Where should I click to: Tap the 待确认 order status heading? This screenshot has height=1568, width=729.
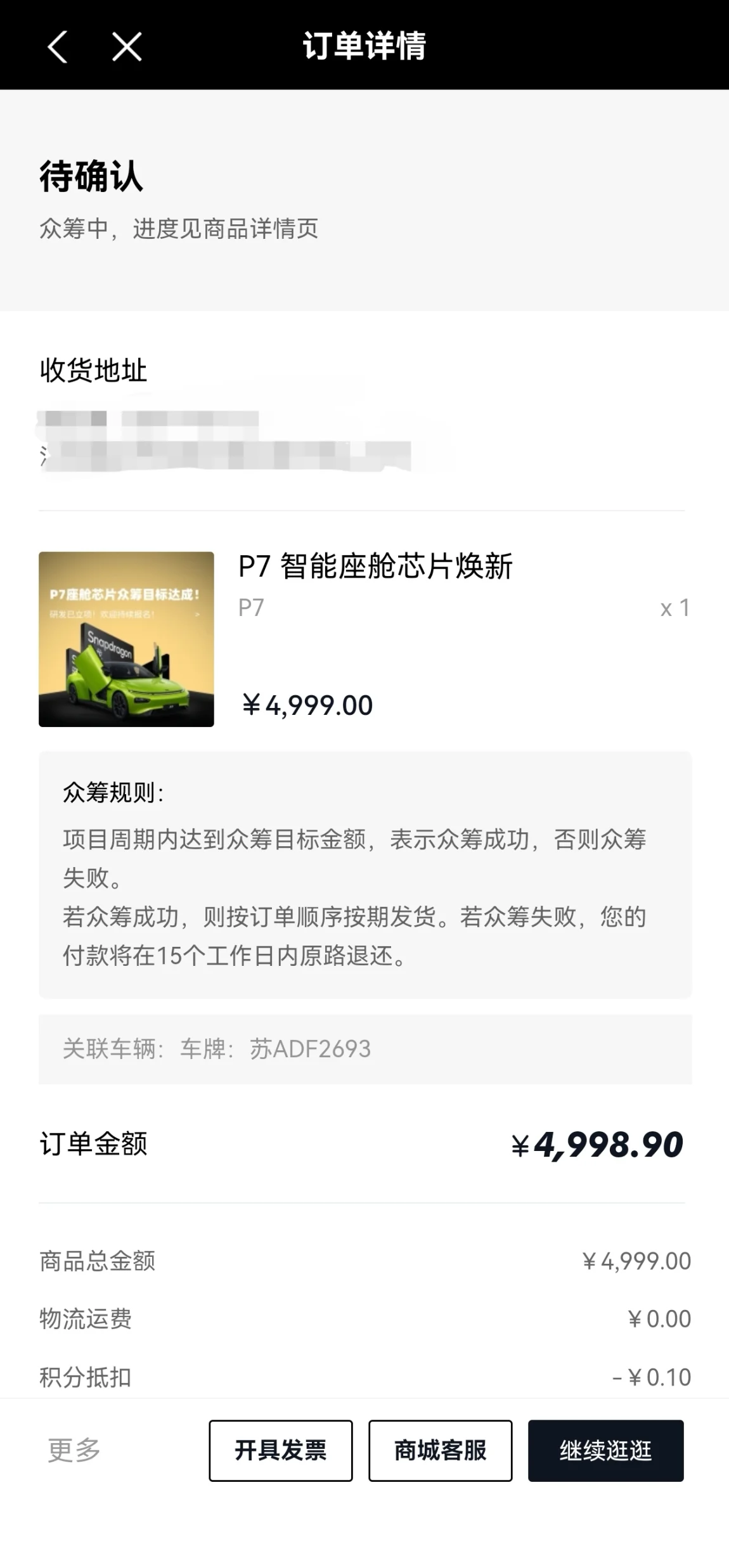pyautogui.click(x=91, y=176)
